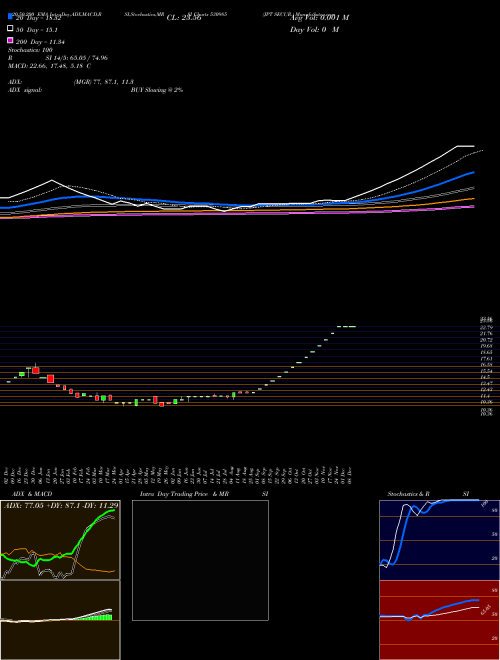Click the 'ADX & MACD' panel title
Image resolution: width=500 pixels, height=660 pixels.
tap(32, 494)
